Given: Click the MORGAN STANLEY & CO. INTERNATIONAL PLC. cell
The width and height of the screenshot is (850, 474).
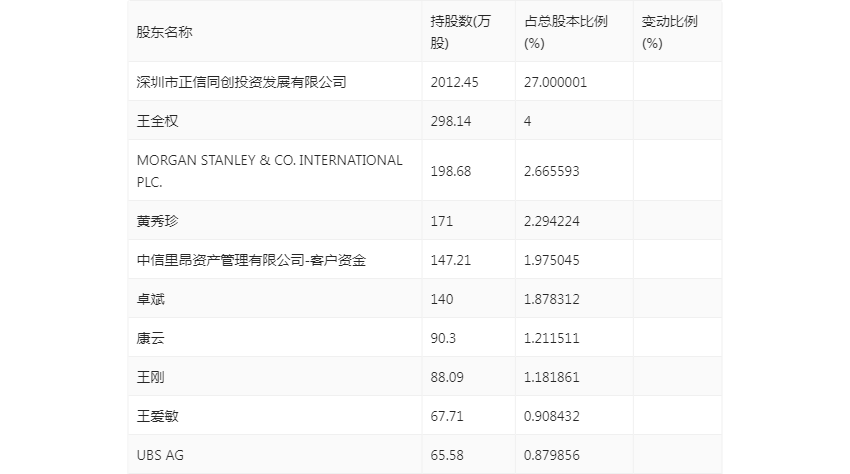Looking at the screenshot, I should (269, 171).
